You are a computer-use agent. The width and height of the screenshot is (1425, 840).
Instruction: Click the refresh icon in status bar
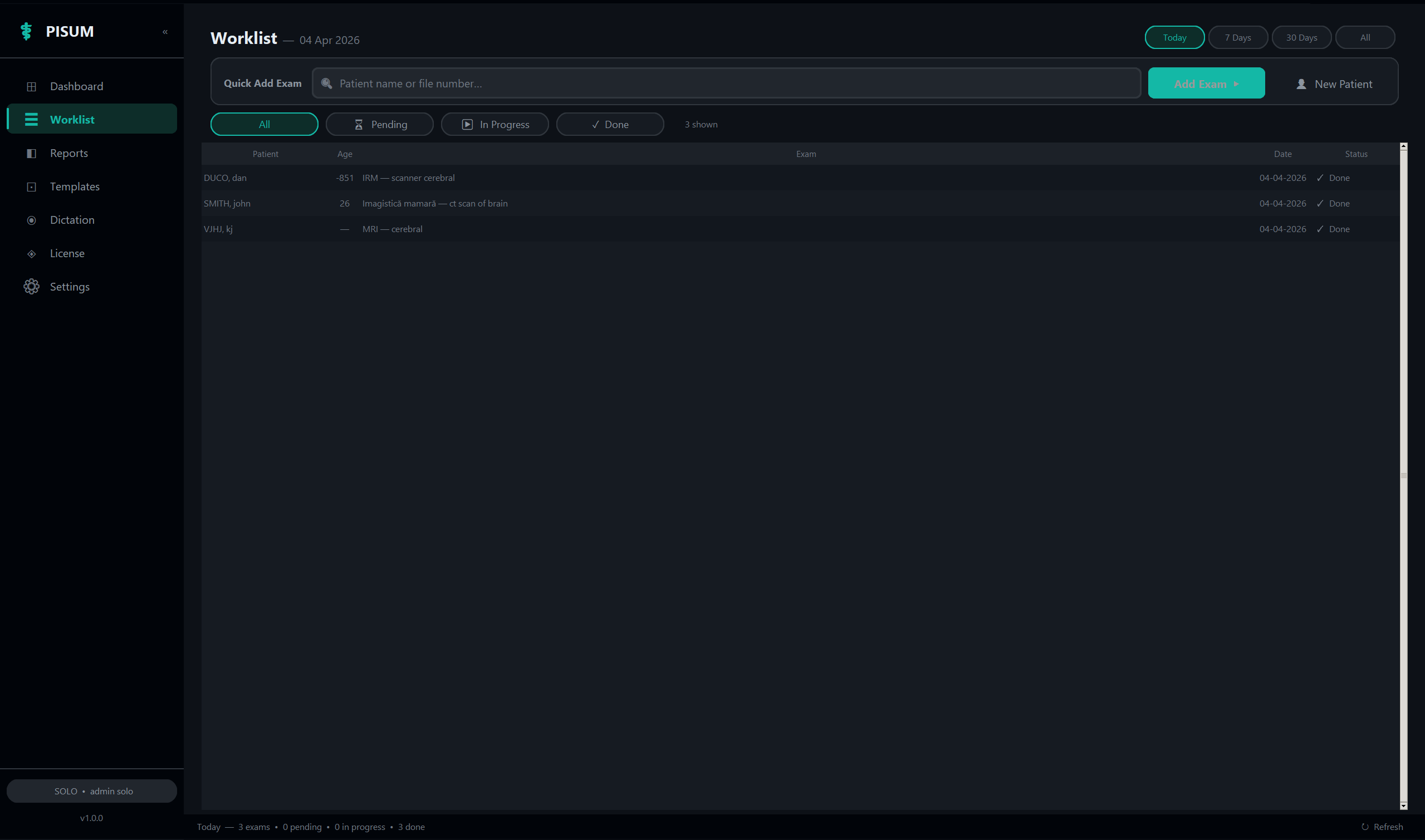(1364, 827)
